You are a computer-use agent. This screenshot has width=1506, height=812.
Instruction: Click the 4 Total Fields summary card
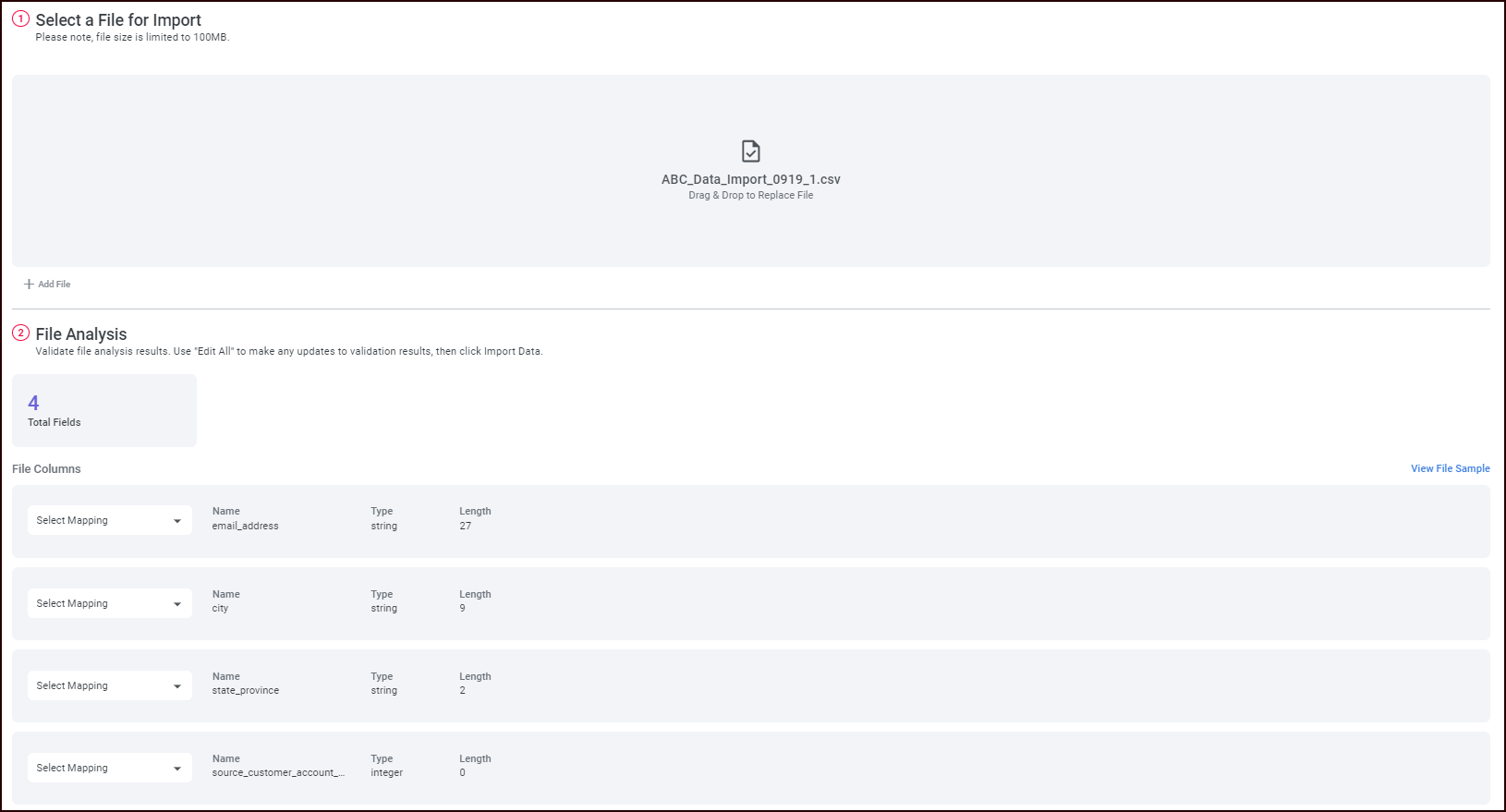pyautogui.click(x=104, y=410)
